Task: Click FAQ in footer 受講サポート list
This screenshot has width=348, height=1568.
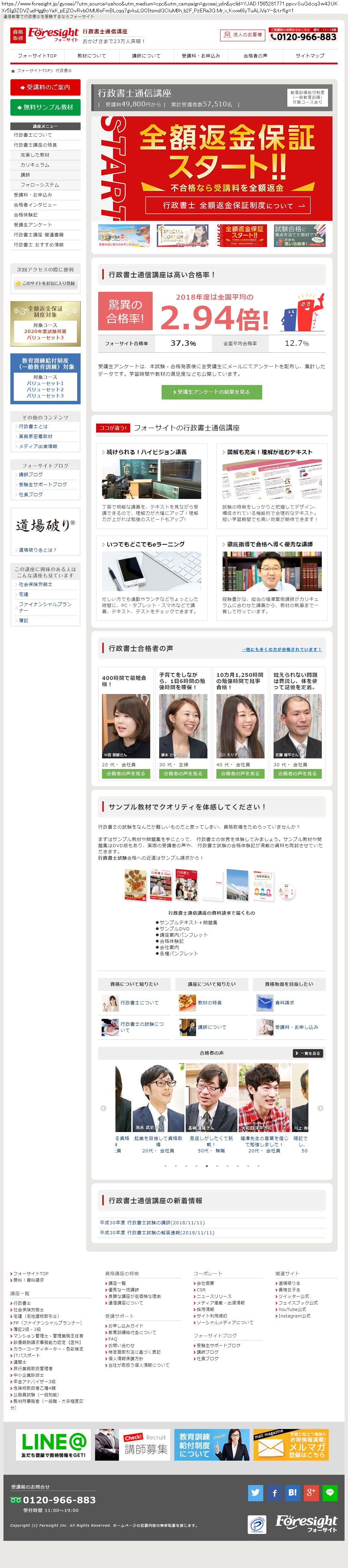Action: tap(112, 1338)
